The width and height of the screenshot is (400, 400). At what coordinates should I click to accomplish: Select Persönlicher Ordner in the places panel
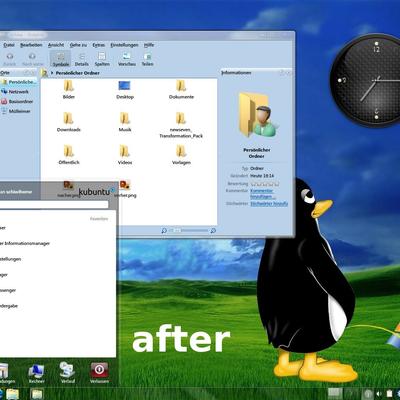click(x=18, y=82)
